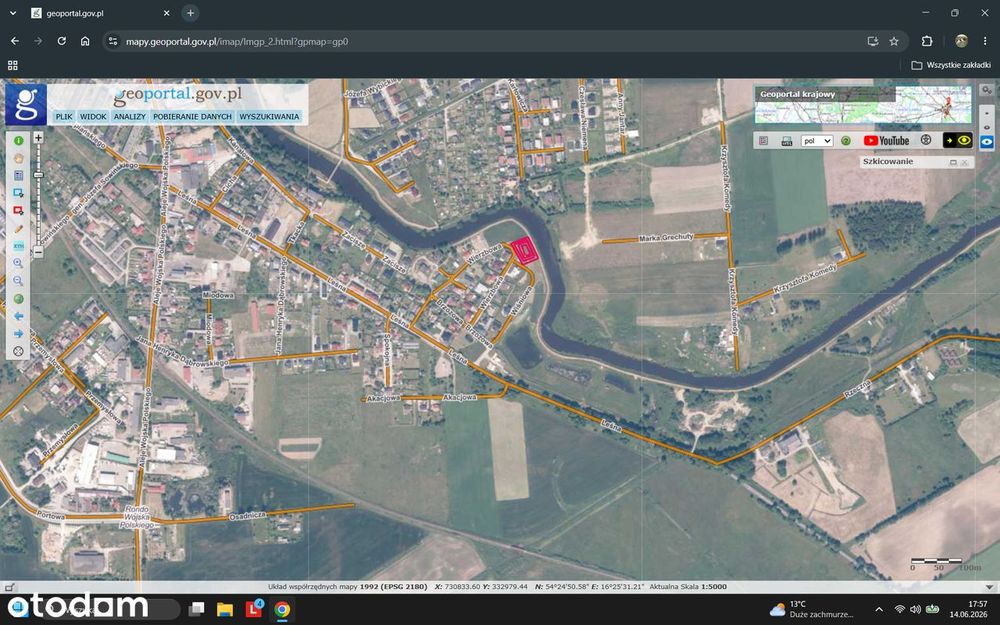
Task: Click the print map icon next to language
Action: tap(787, 141)
